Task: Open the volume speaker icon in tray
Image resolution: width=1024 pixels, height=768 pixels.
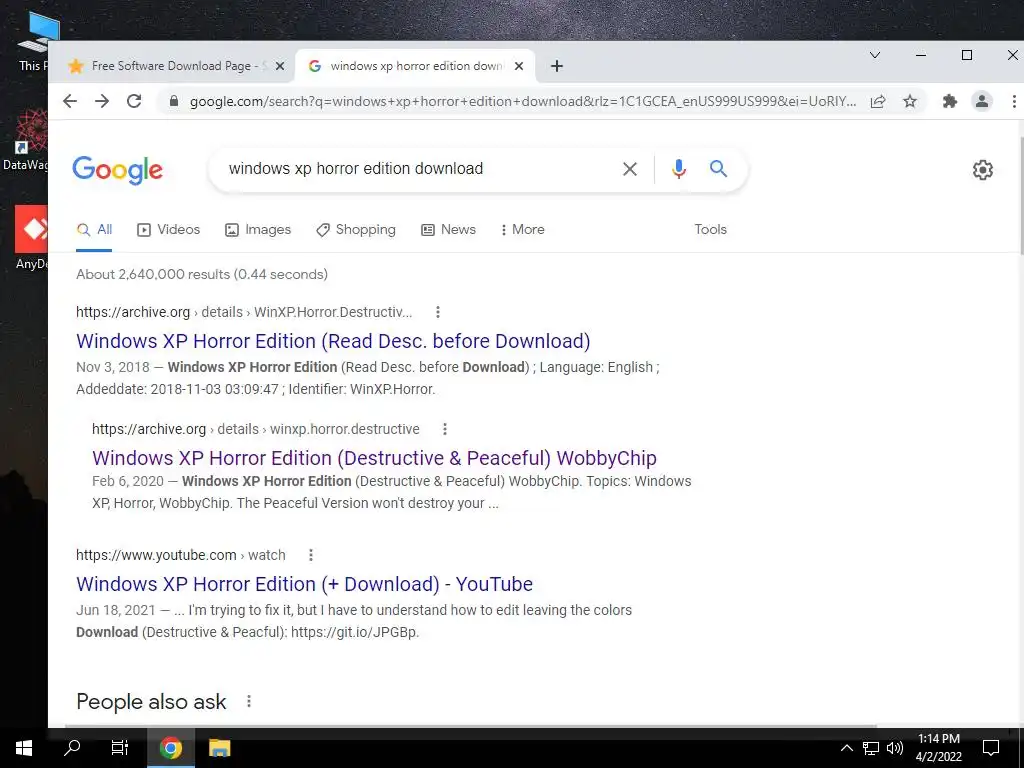Action: [895, 748]
